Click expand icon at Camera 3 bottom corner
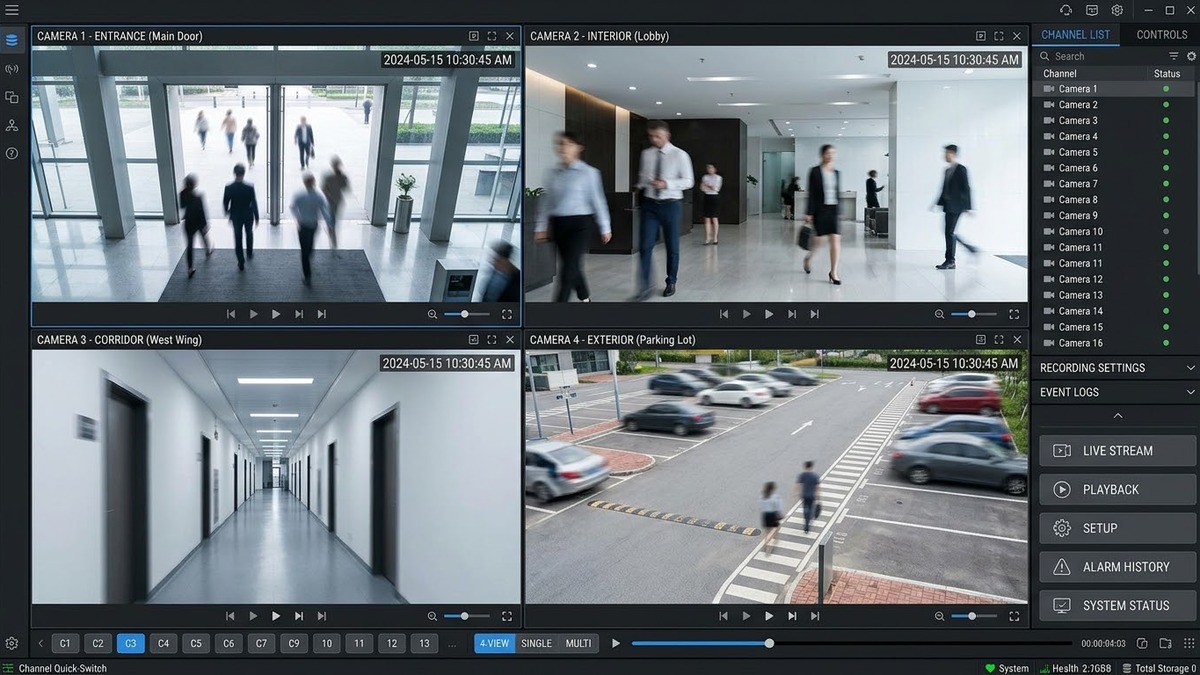The width and height of the screenshot is (1200, 675). tap(507, 616)
